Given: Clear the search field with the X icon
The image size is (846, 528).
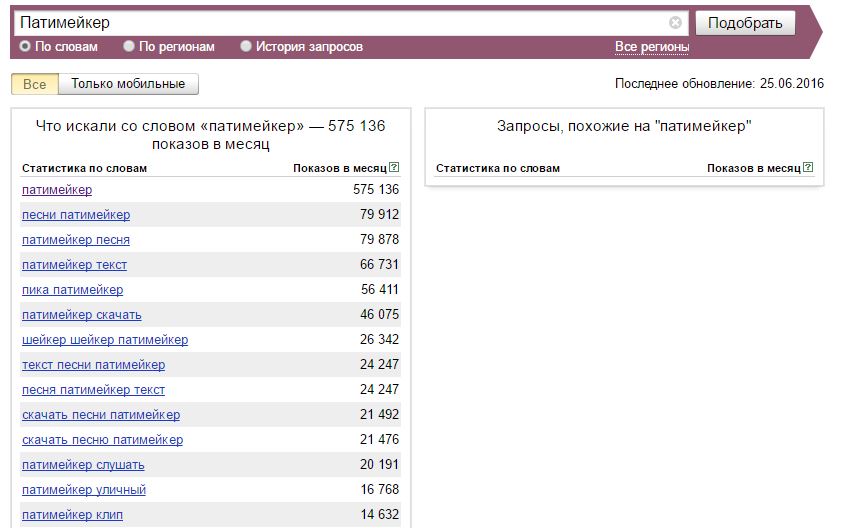Looking at the screenshot, I should (675, 22).
